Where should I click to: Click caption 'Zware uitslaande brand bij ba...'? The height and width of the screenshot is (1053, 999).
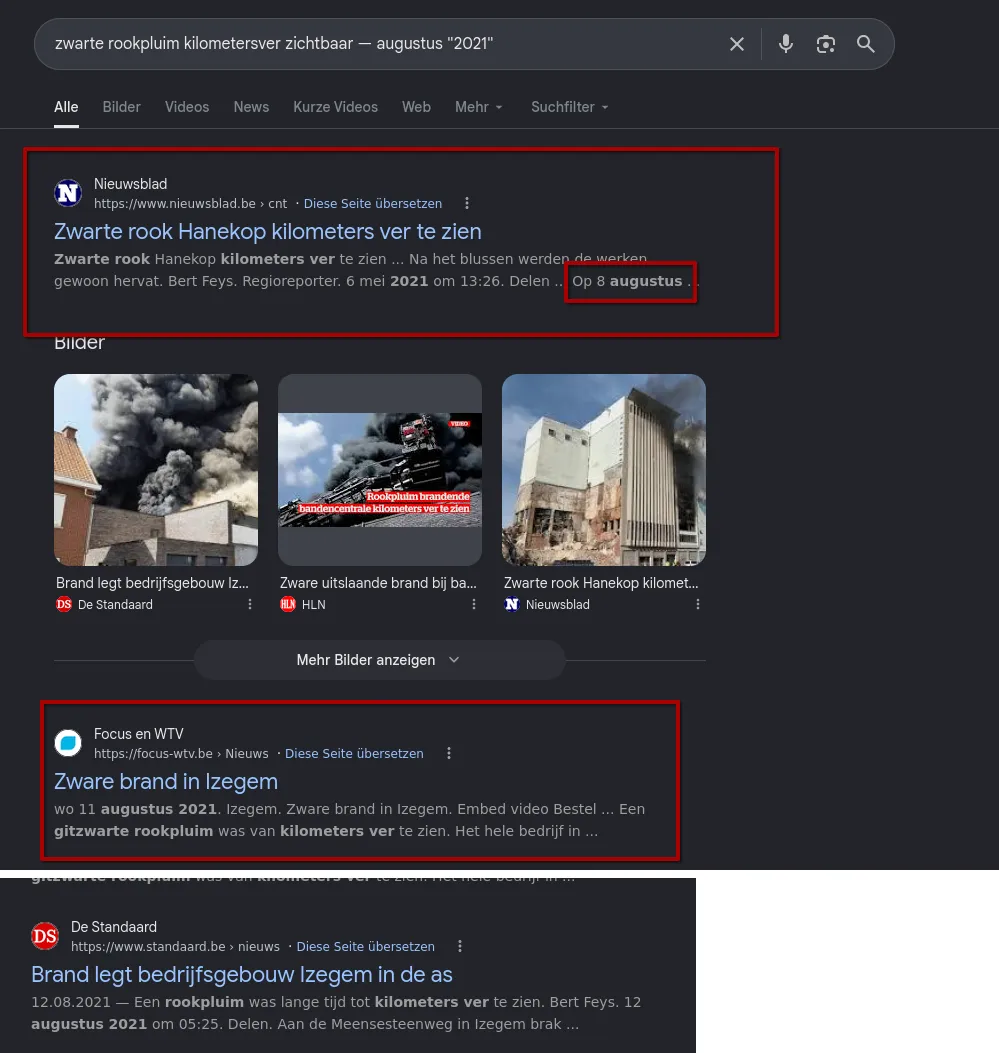tap(378, 583)
